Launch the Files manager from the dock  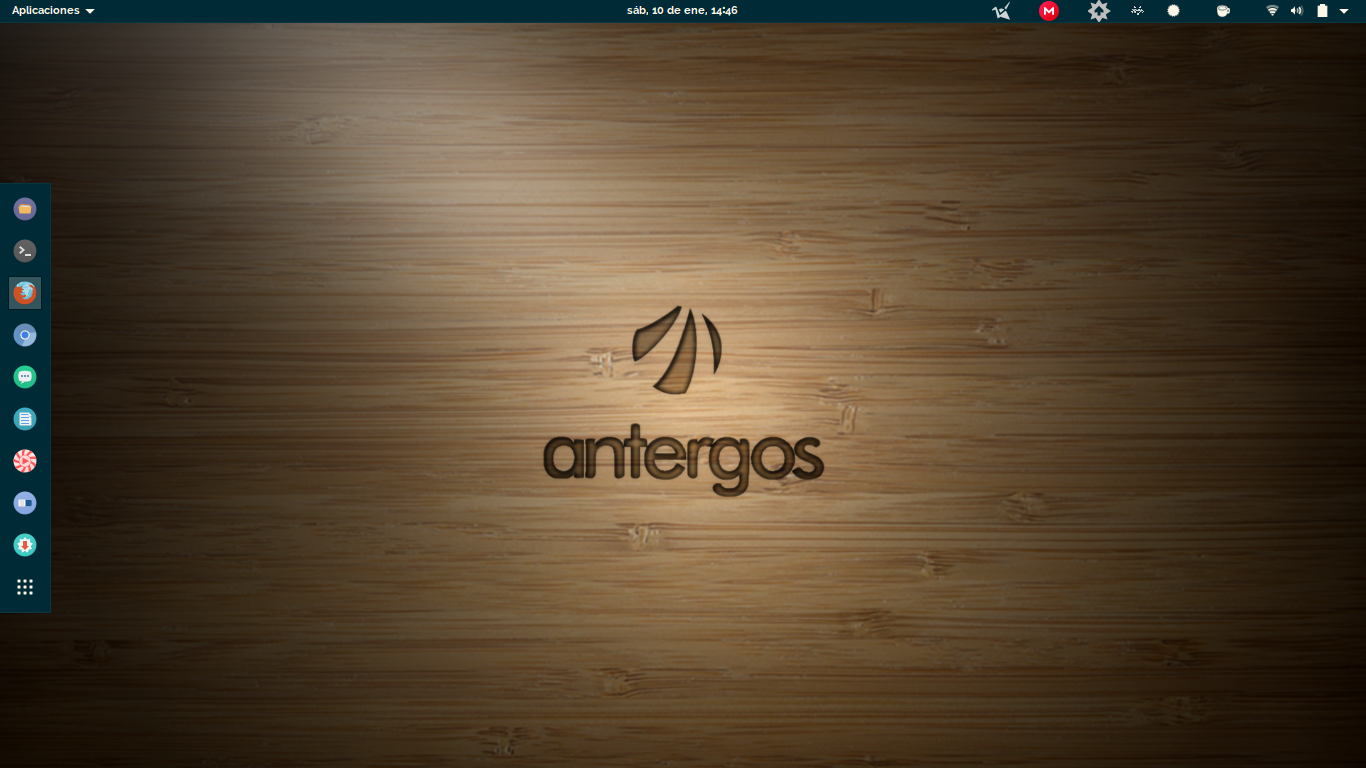[x=25, y=209]
